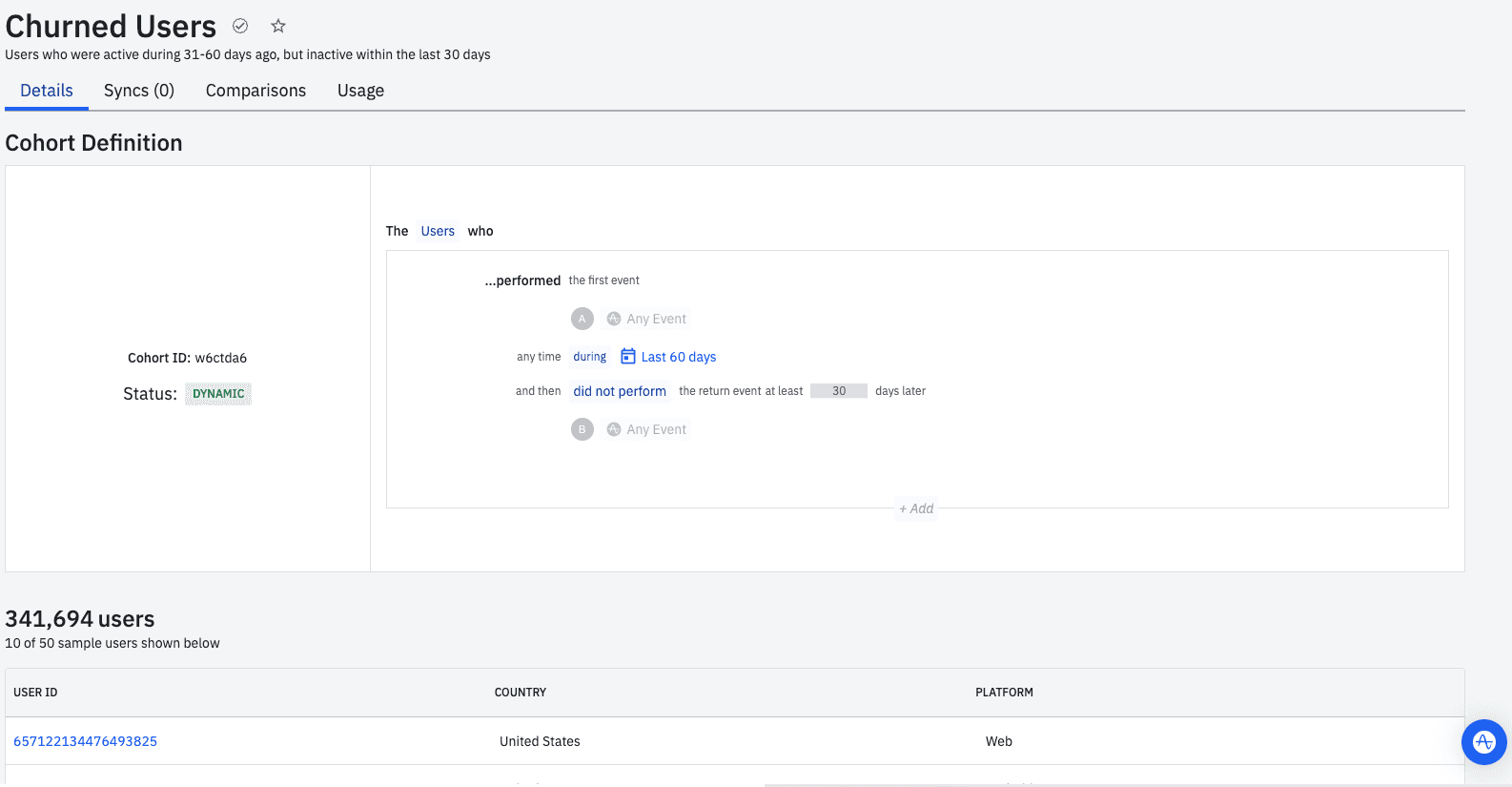
Task: Open the blue Amplitude assistant floating button
Action: point(1483,741)
